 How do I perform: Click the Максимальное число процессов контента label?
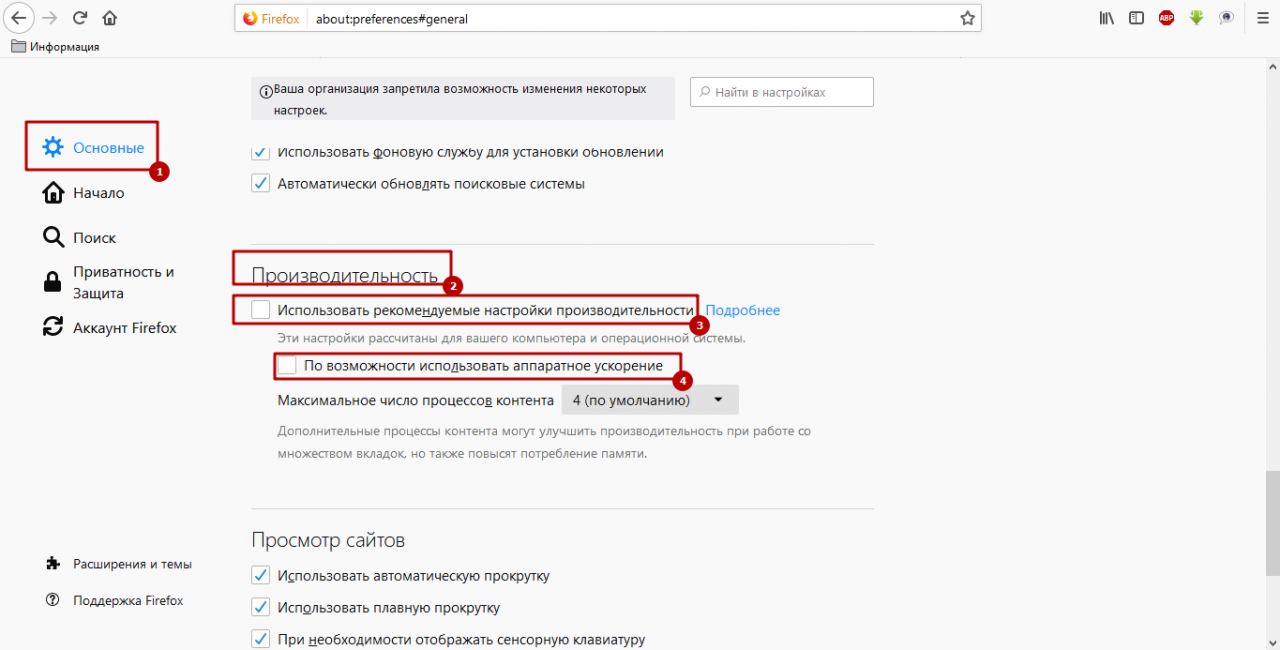(x=415, y=400)
